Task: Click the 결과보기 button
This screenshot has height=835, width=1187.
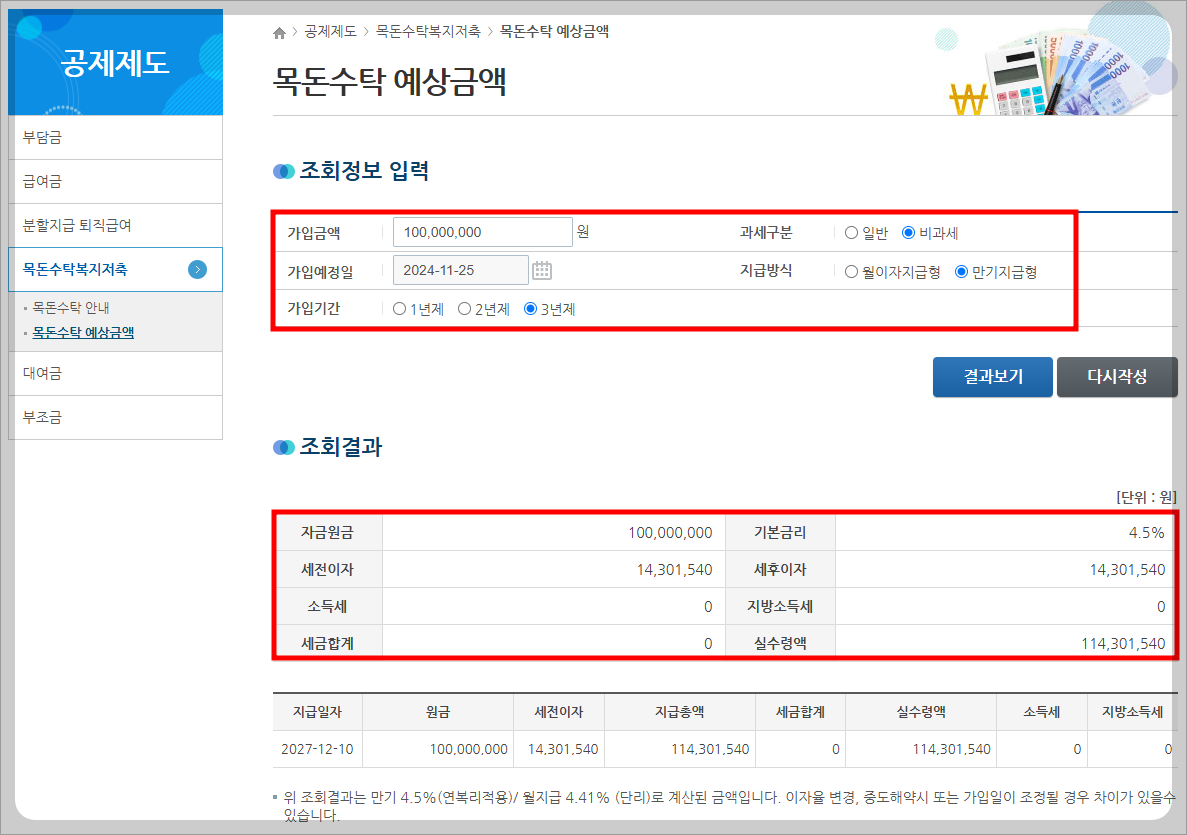Action: click(992, 377)
